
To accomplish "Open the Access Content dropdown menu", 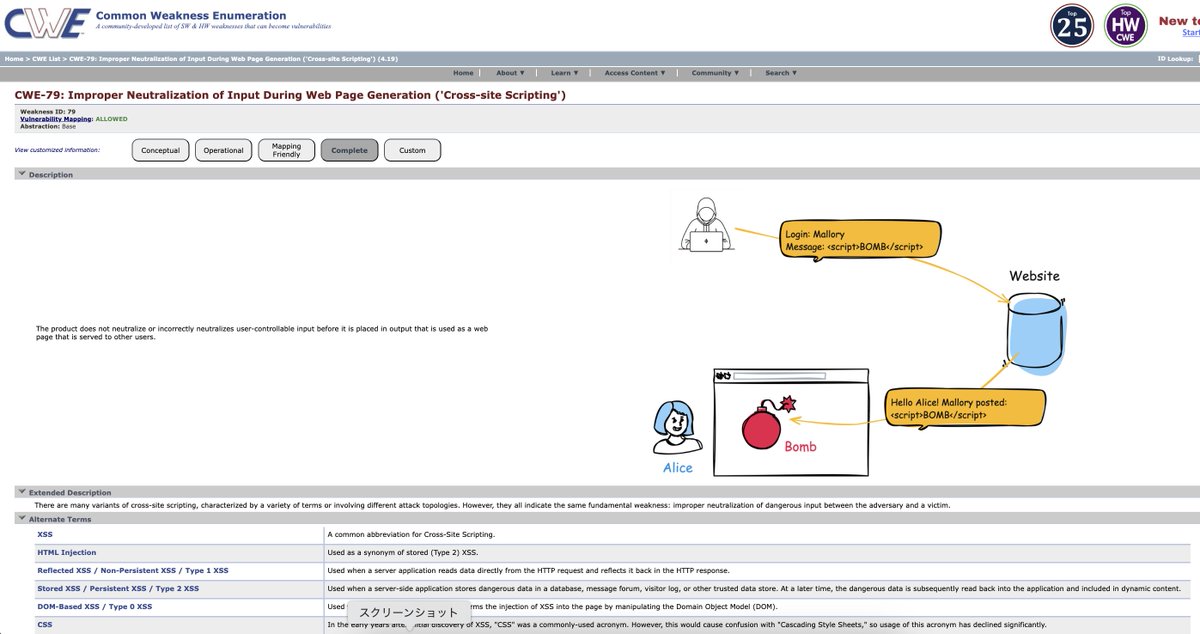I will [635, 73].
